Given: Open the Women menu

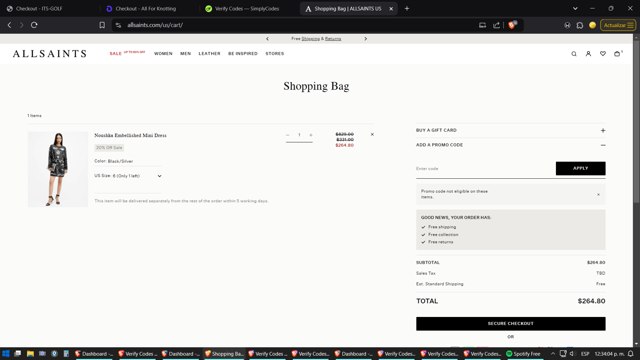Looking at the screenshot, I should pos(163,53).
